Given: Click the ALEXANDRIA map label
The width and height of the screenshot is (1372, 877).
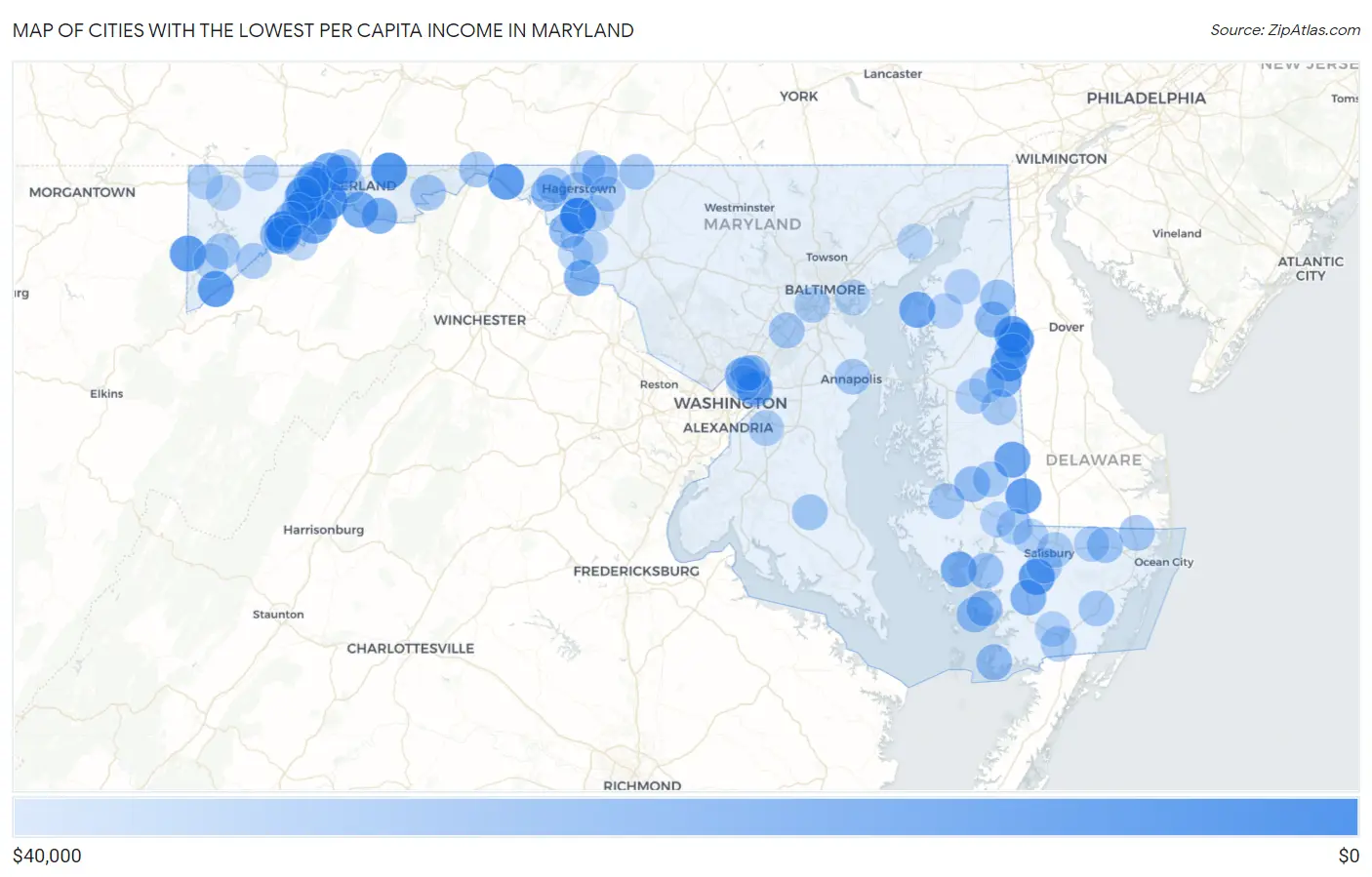Looking at the screenshot, I should (x=728, y=427).
